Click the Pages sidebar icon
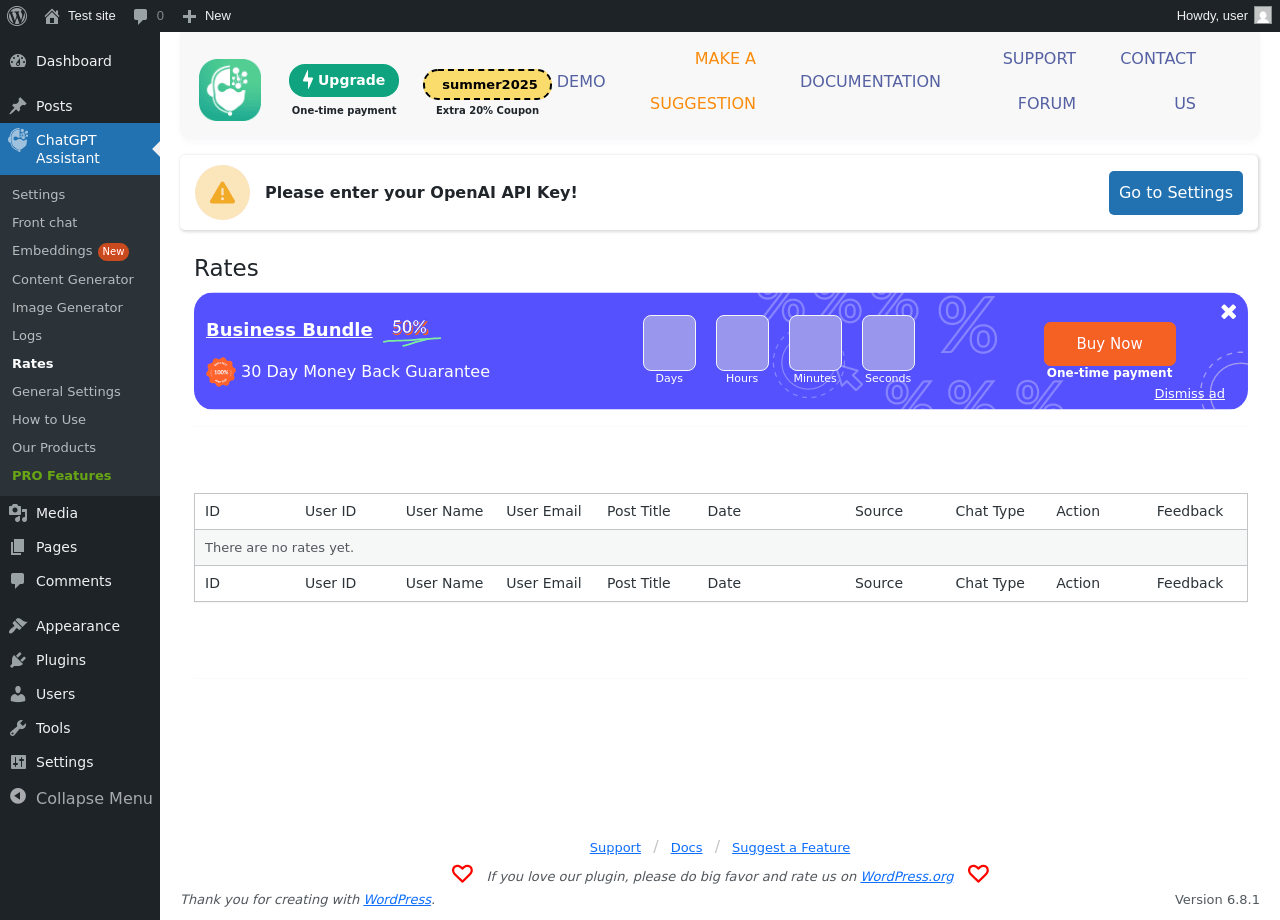The image size is (1280, 920). 18,547
